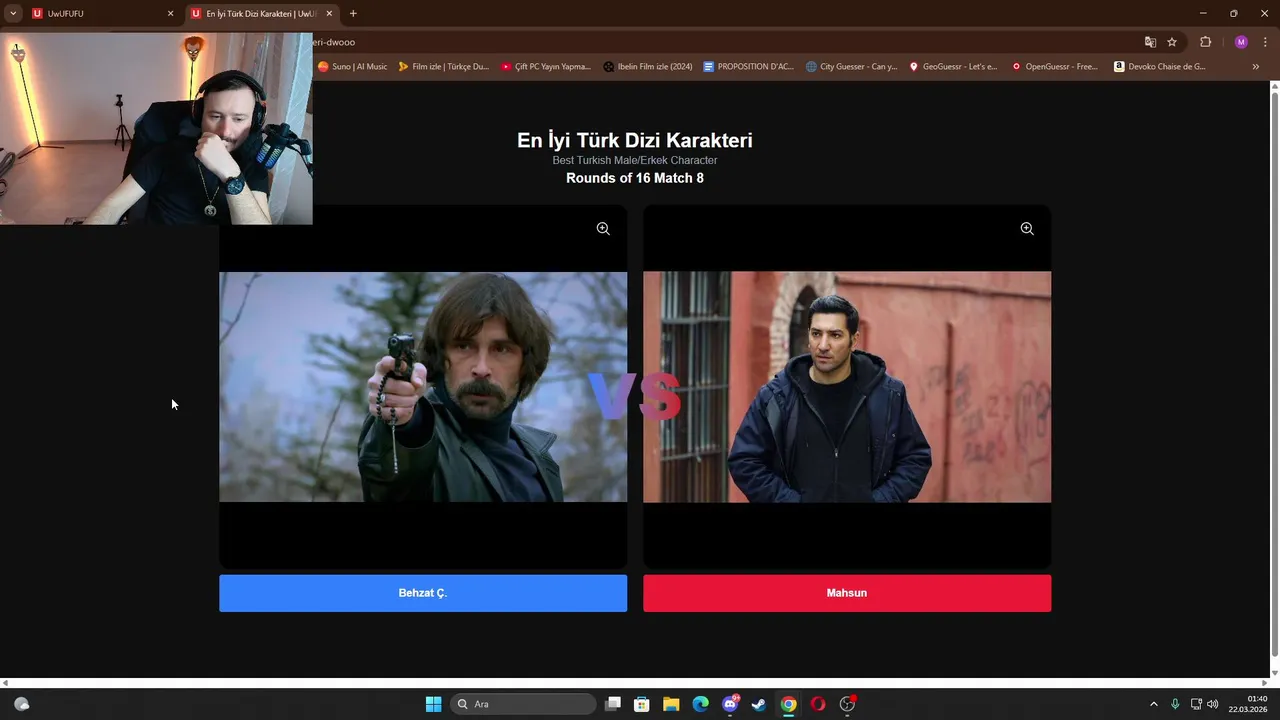Show hidden system tray icons
Viewport: 1280px width, 720px height.
(1153, 704)
